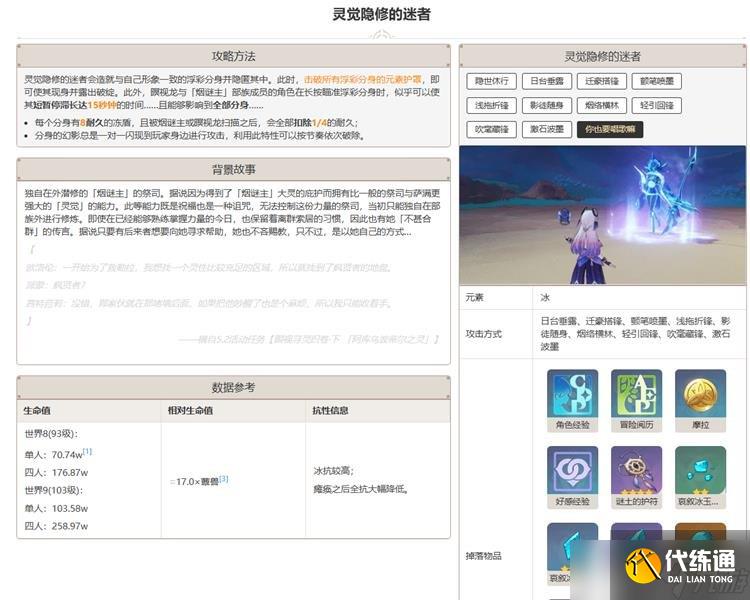Click the 世界9(103级) label
The width and height of the screenshot is (750, 600).
(x=54, y=490)
